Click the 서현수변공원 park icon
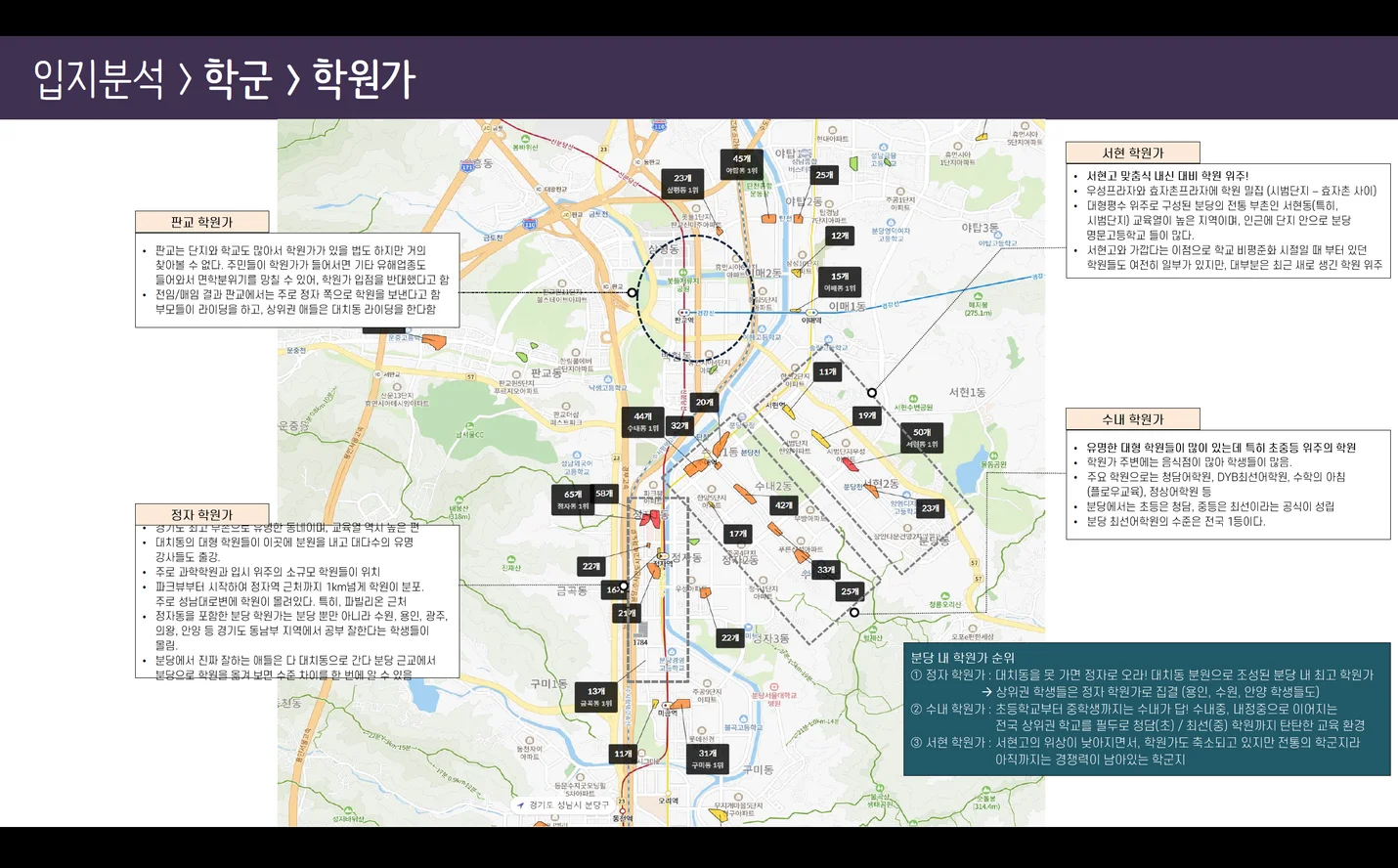1398x868 pixels. [x=913, y=398]
